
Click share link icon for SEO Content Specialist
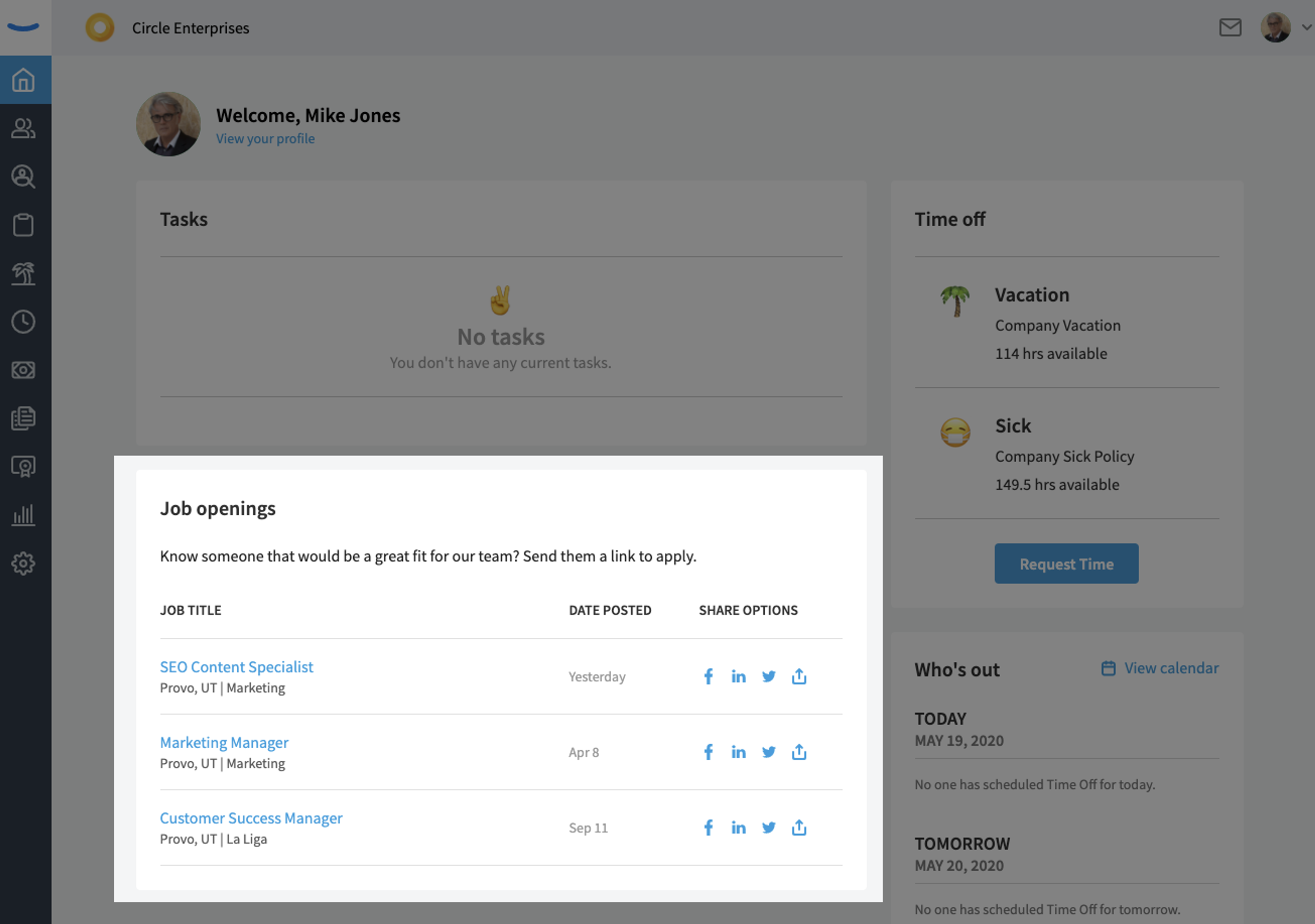point(799,676)
